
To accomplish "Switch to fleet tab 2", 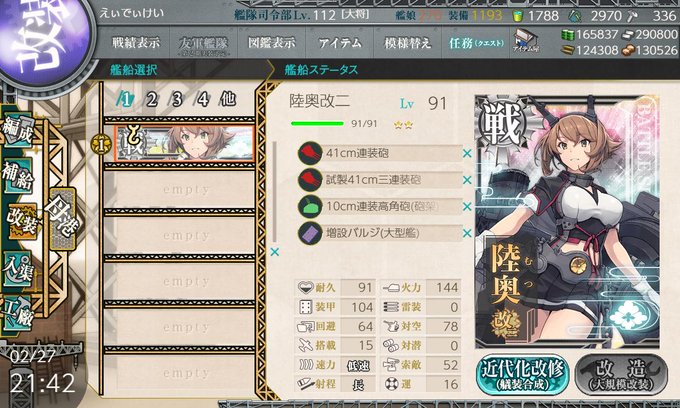I will [x=151, y=100].
